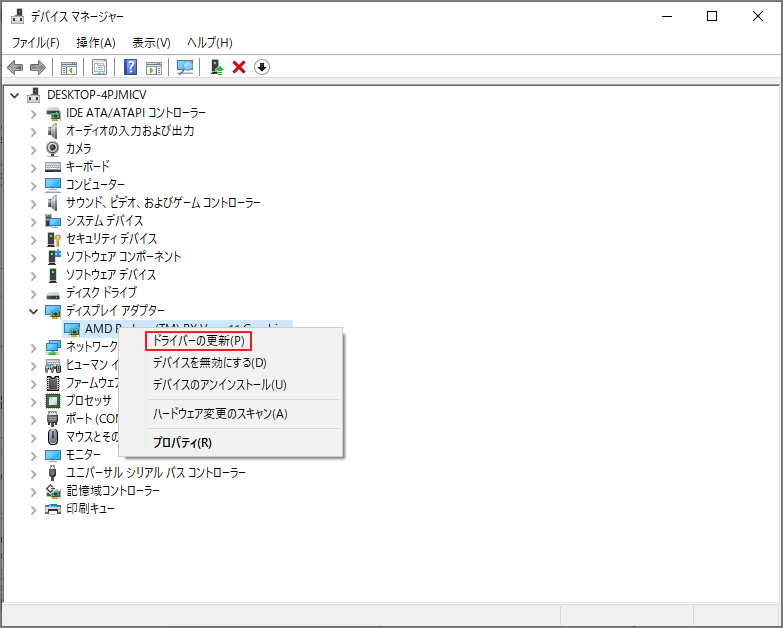783x628 pixels.
Task: Click the ディスク ドライブ drive icon
Action: click(x=53, y=294)
